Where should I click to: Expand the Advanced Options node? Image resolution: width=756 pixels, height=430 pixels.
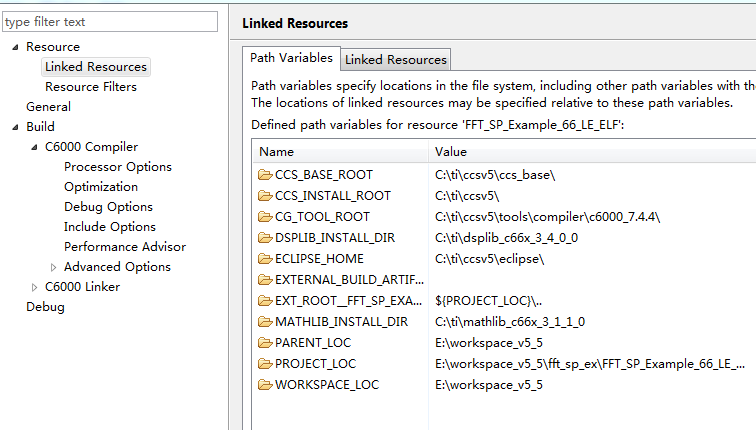pos(54,267)
